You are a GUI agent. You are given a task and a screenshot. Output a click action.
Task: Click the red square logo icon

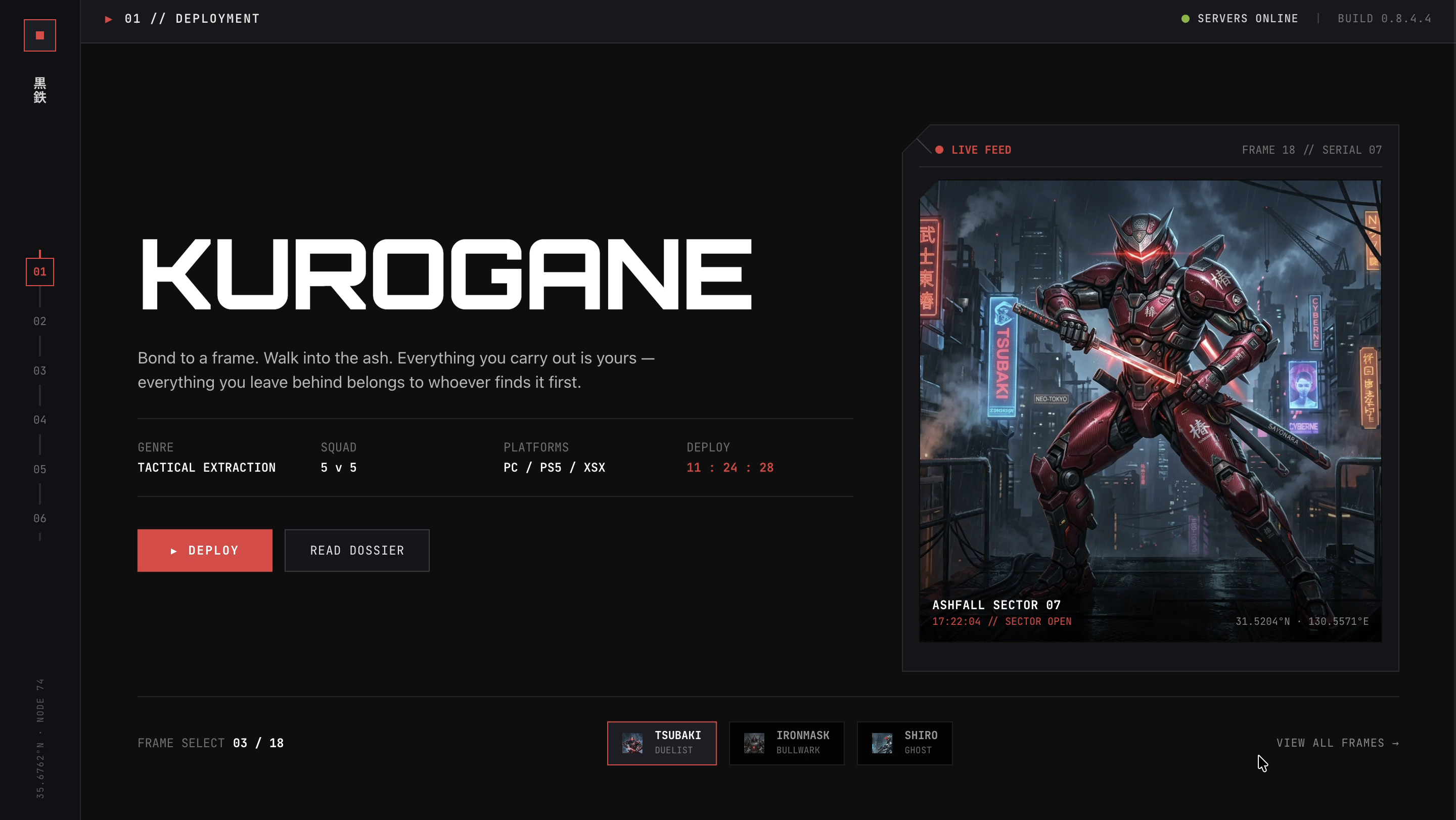[39, 35]
